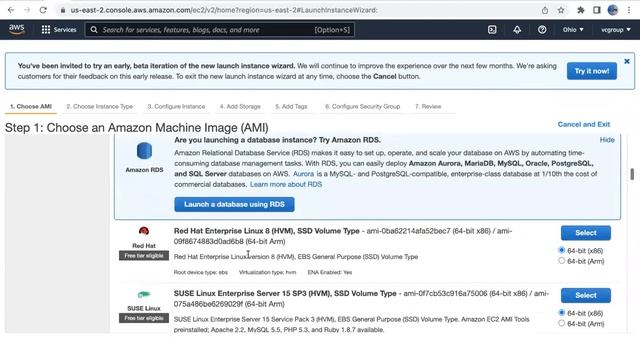Go back with the browser back arrow
The image size is (640, 360).
pos(11,10)
